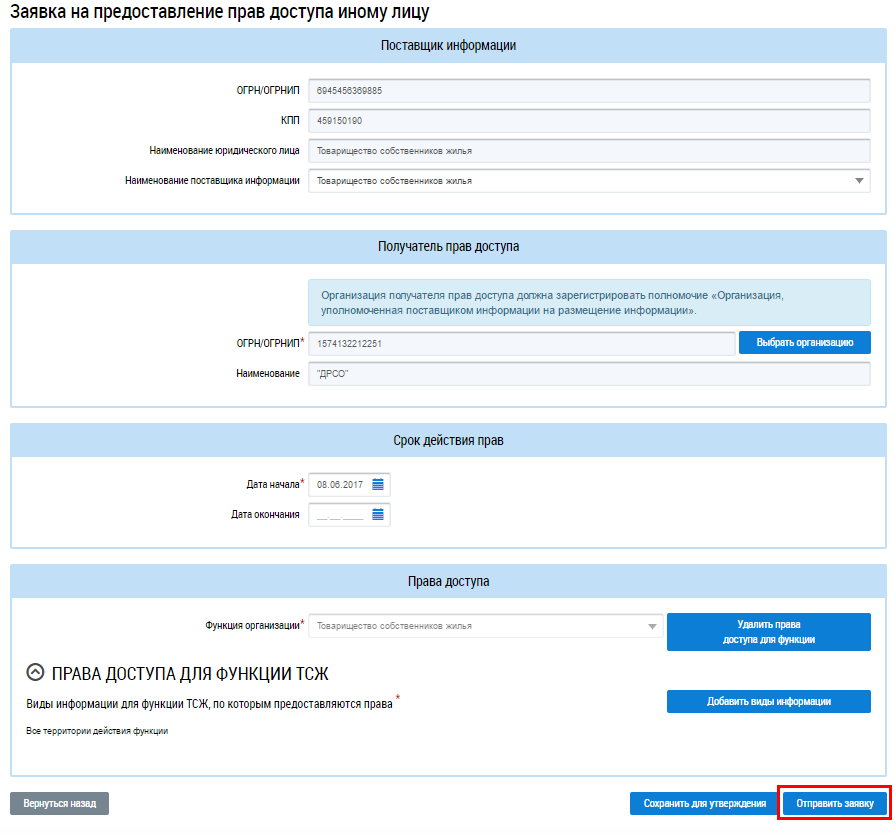This screenshot has width=895, height=834.
Task: Click Удалить права доступа для функции
Action: pyautogui.click(x=768, y=632)
